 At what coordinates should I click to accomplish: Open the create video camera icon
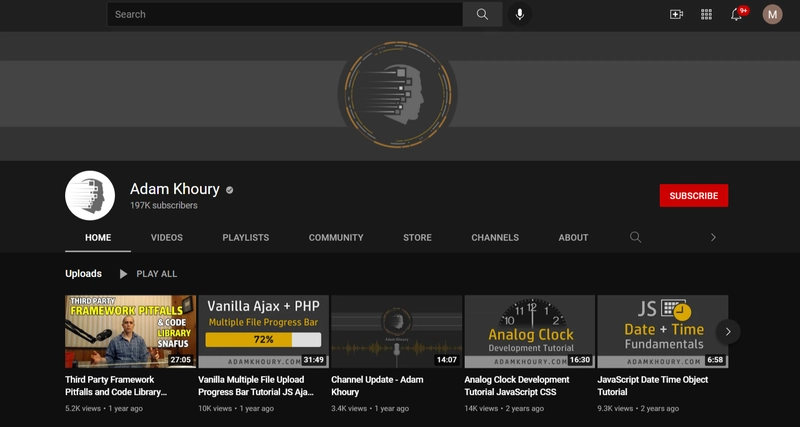676,14
